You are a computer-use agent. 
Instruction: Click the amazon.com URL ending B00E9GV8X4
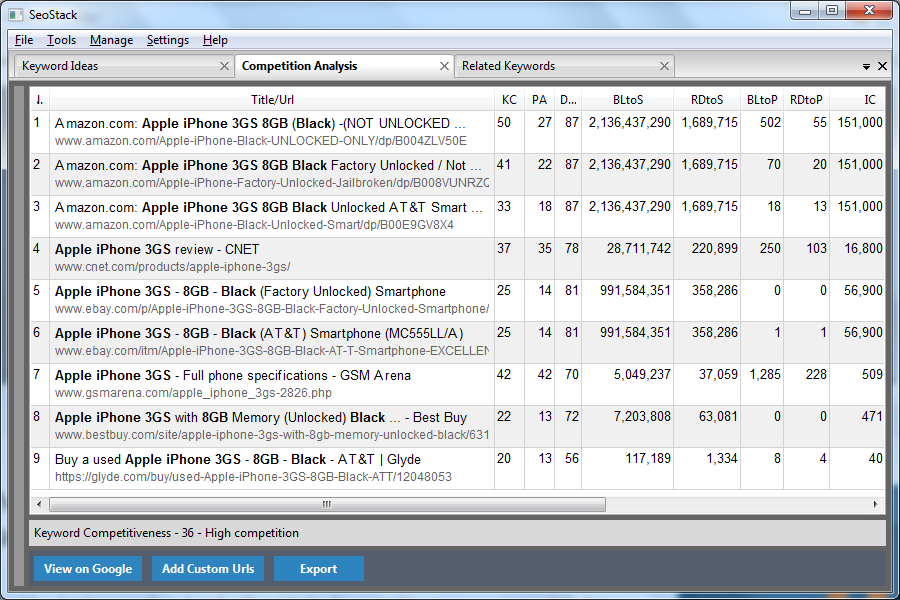coord(254,225)
